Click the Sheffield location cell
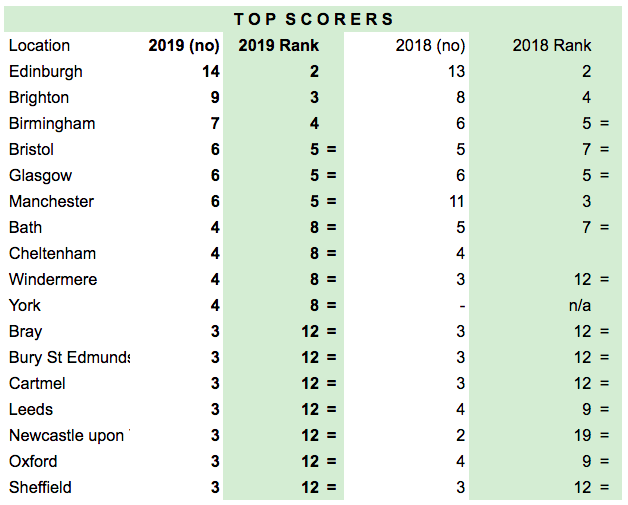628x505 pixels. 40,487
